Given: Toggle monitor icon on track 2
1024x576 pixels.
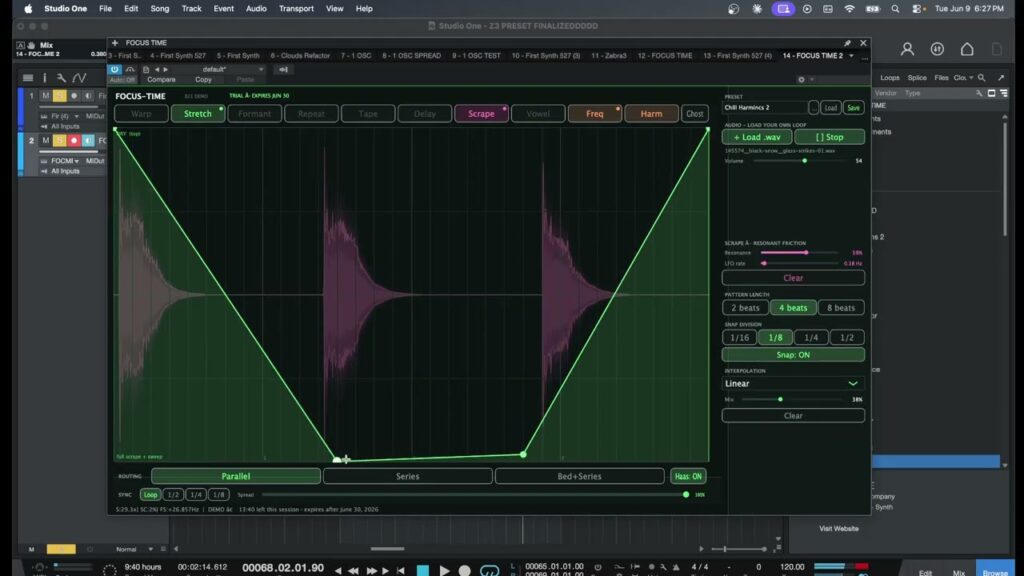Looking at the screenshot, I should point(88,140).
